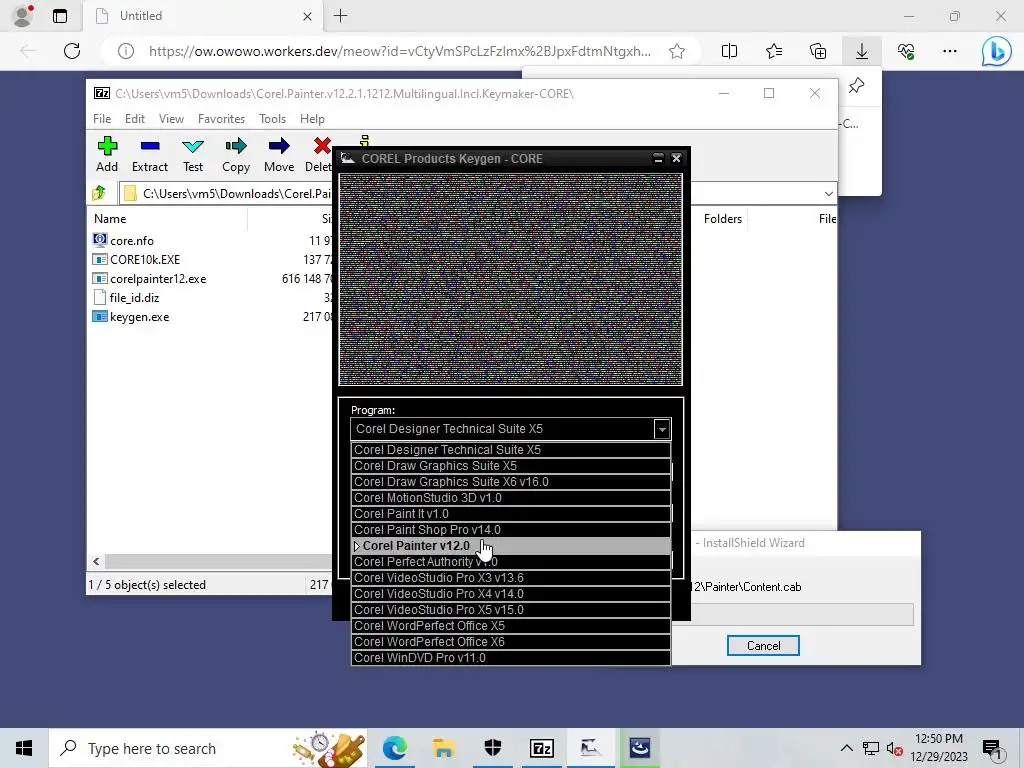1024x768 pixels.
Task: Select Corel Draw Graphics Suite X6 v16.0
Action: 511,482
